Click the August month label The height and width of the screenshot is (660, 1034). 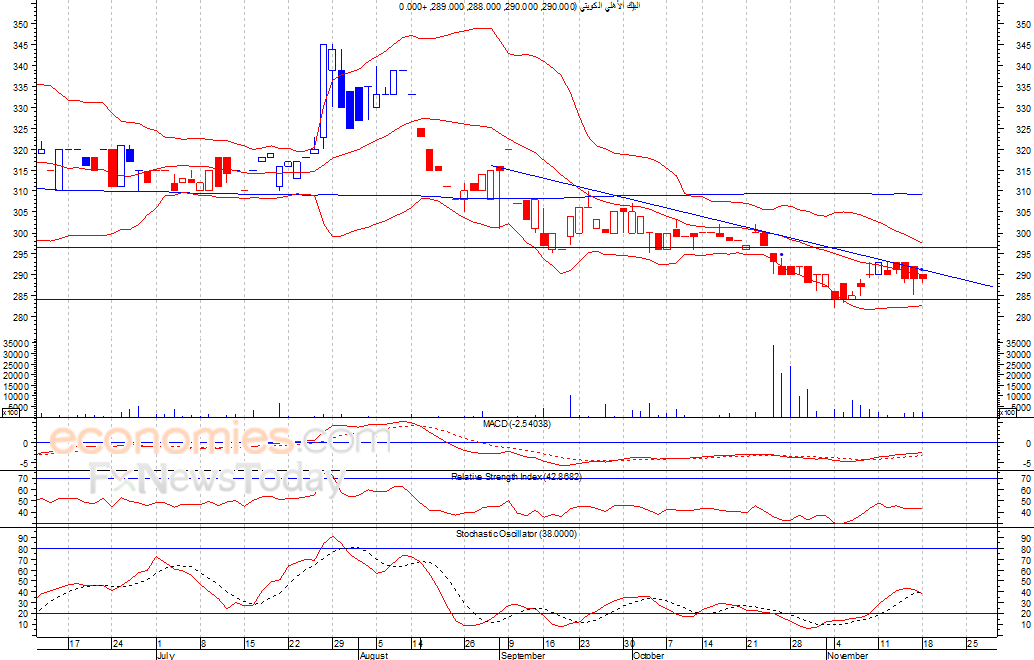pyautogui.click(x=374, y=655)
